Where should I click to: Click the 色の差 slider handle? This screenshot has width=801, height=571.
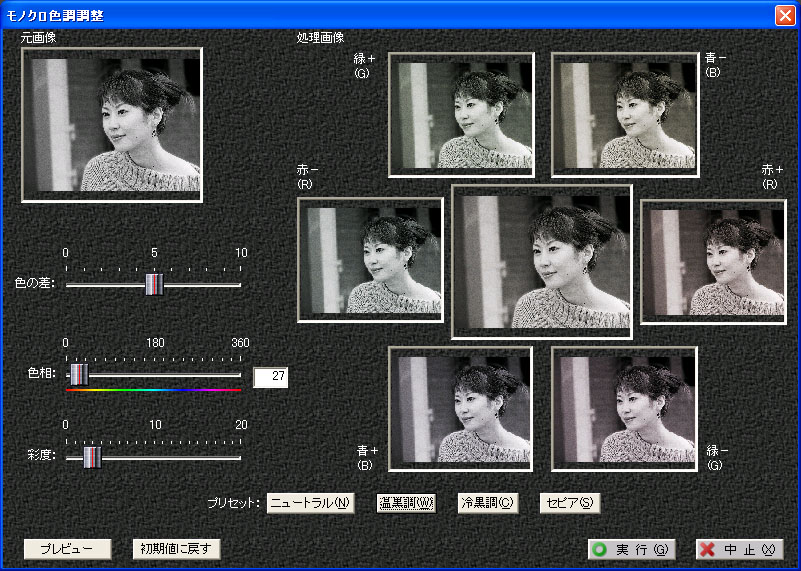(x=154, y=285)
